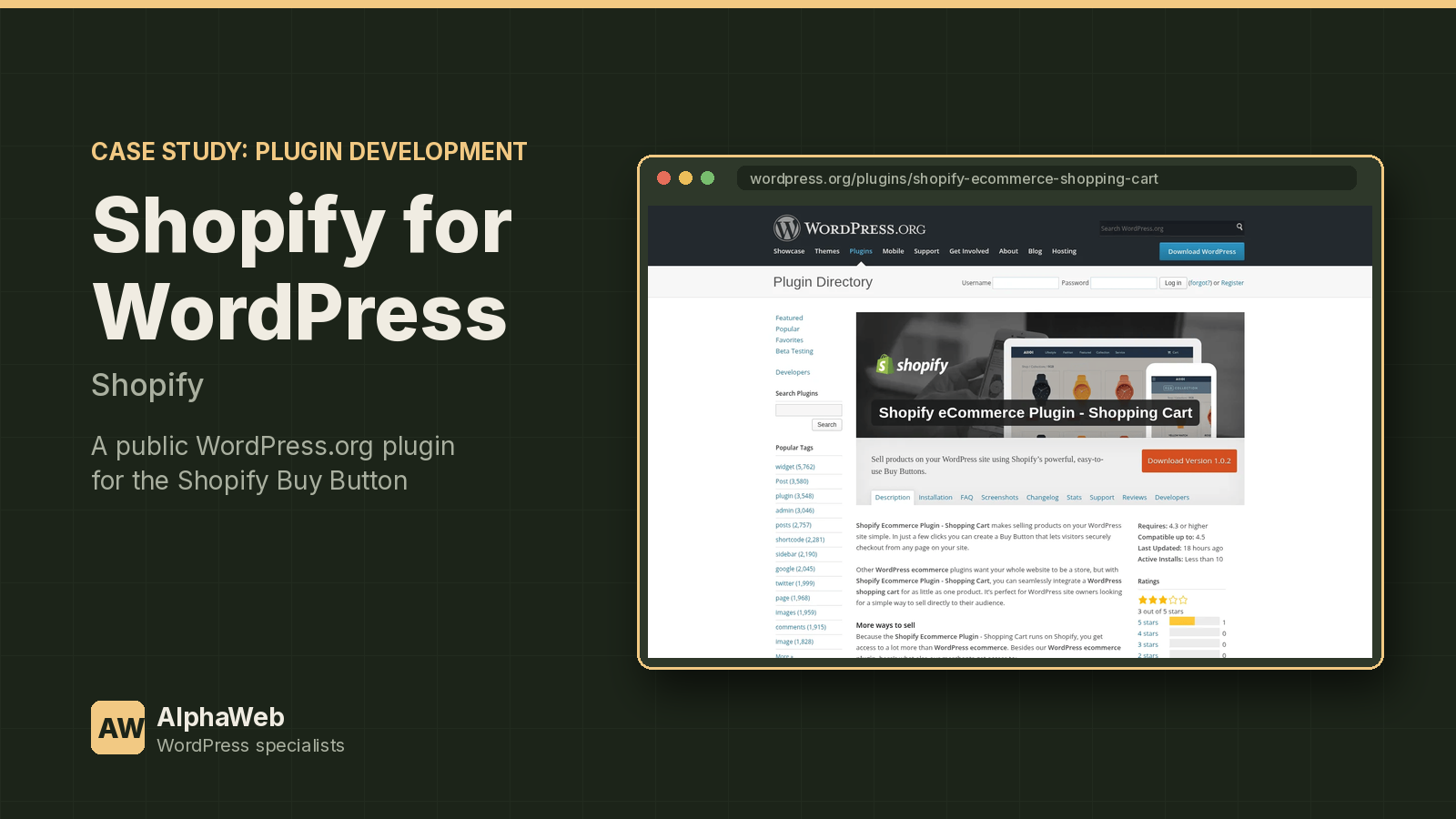Screen dimensions: 1456x819
Task: Switch to the Screenshots tab
Action: pyautogui.click(x=999, y=498)
